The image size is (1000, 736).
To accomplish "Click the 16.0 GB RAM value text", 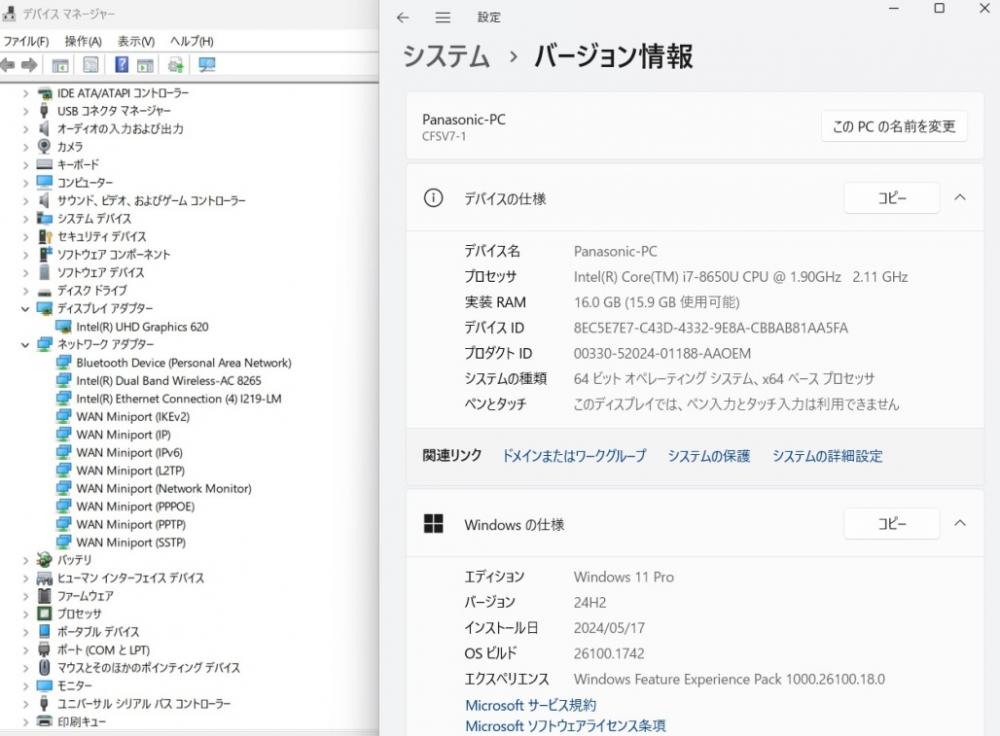I will click(656, 302).
